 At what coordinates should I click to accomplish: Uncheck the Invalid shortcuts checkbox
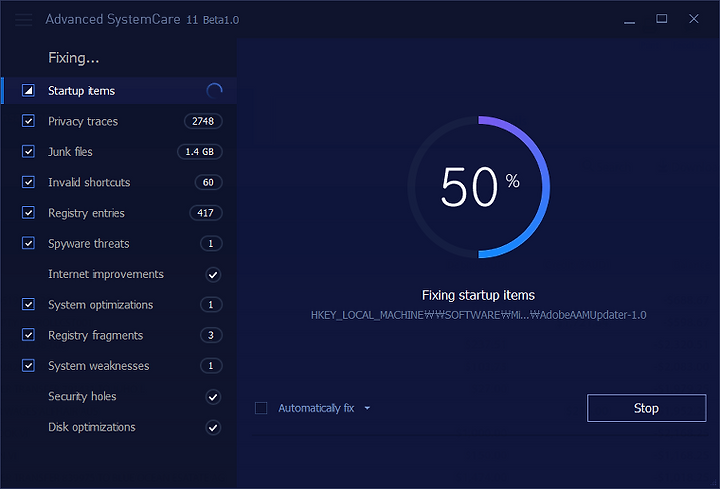[x=28, y=182]
